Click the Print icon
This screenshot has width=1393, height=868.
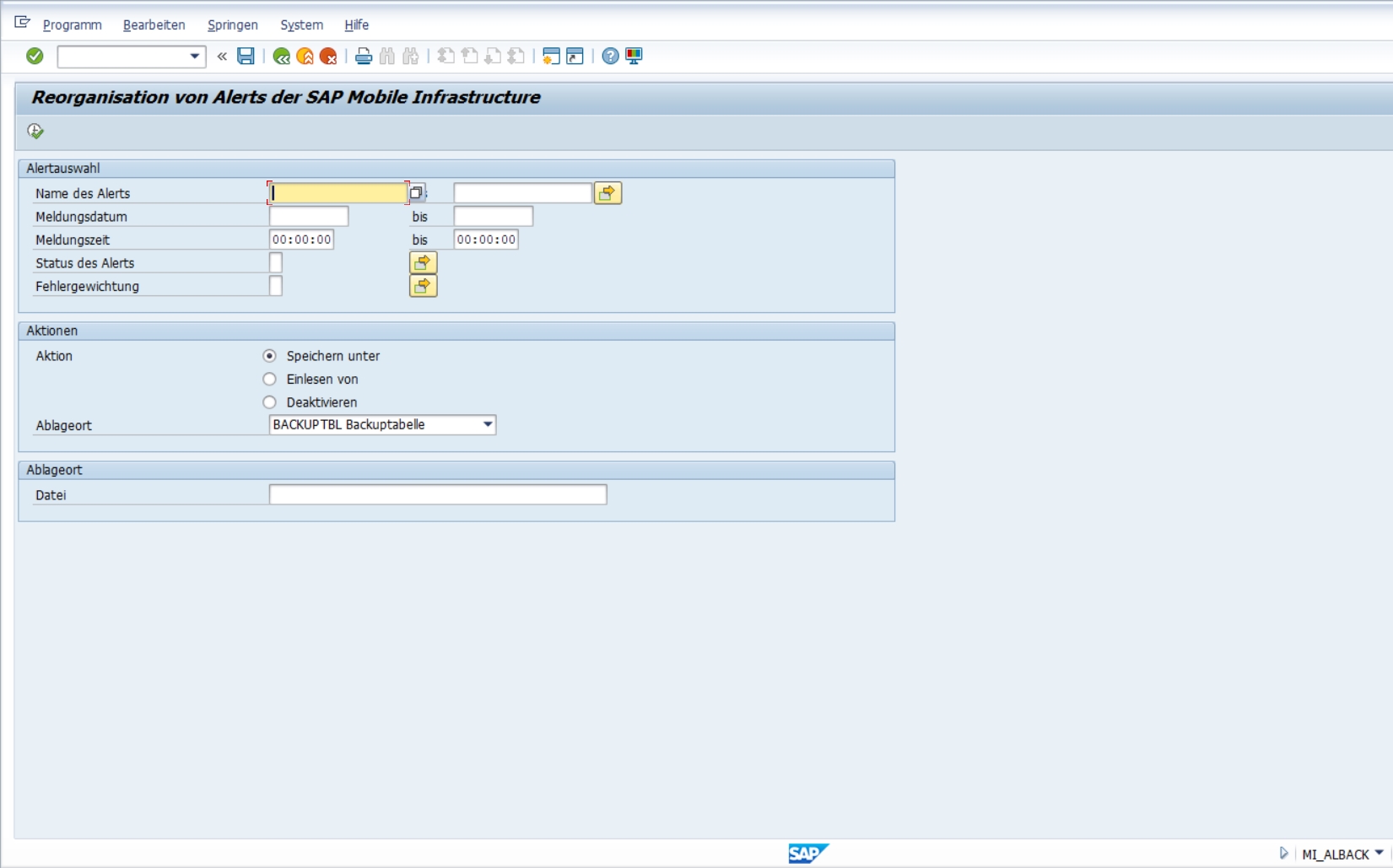(x=364, y=57)
